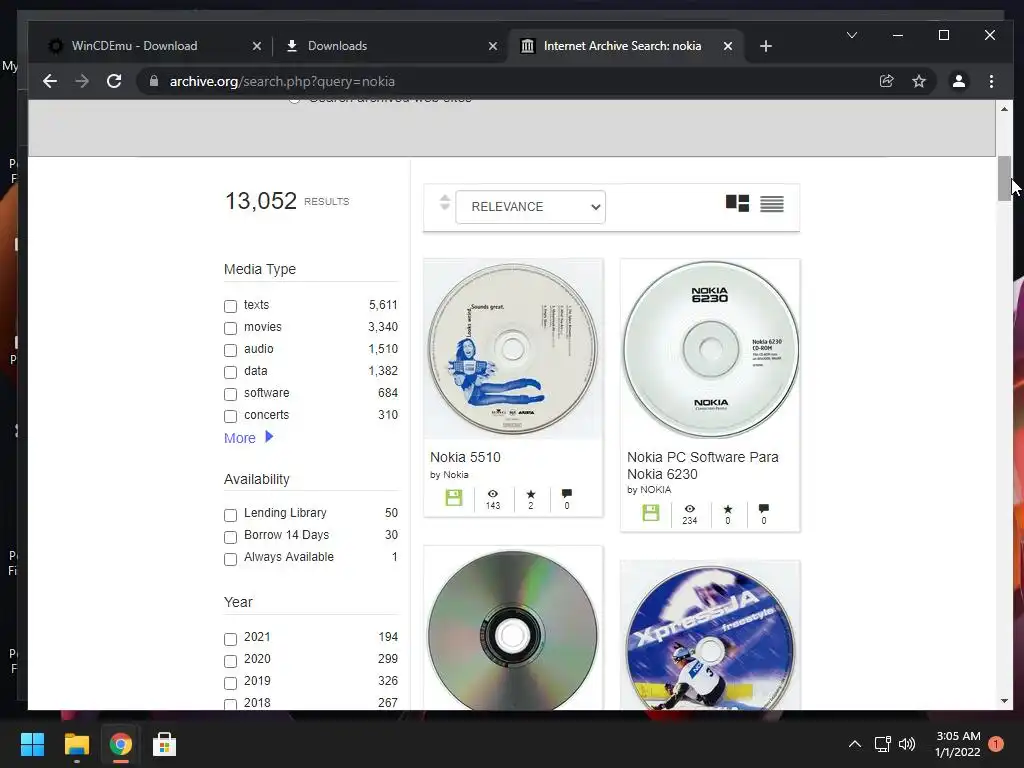Viewport: 1024px width, 768px height.
Task: Click the padlock site info icon
Action: pos(154,81)
